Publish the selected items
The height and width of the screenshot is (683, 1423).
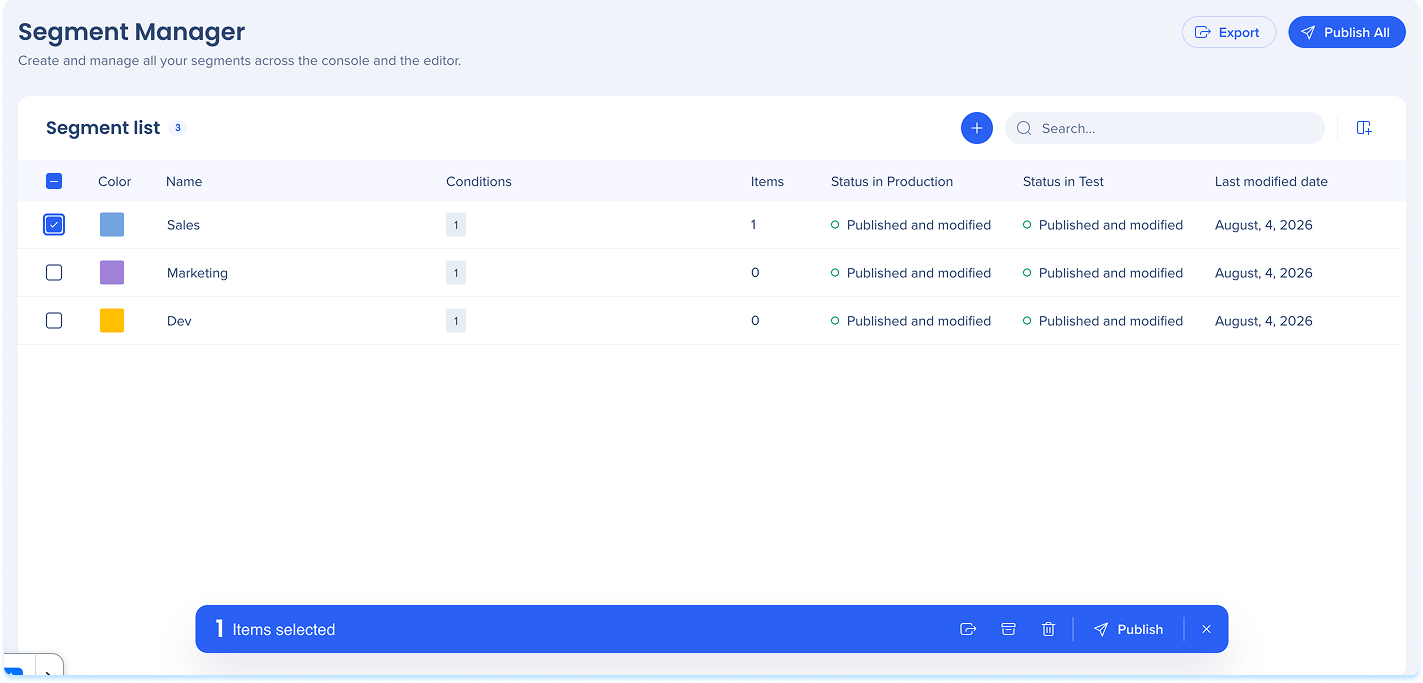1128,629
